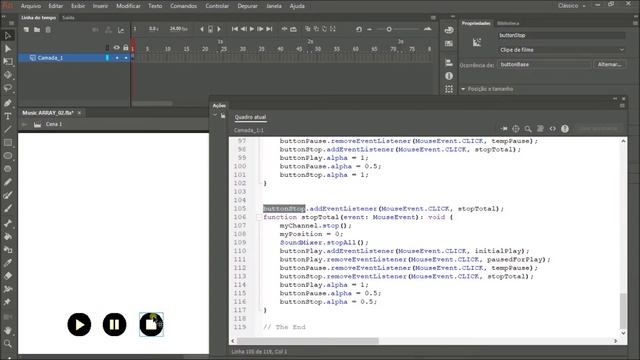Open Clipe de filme type dropdown

(x=562, y=50)
